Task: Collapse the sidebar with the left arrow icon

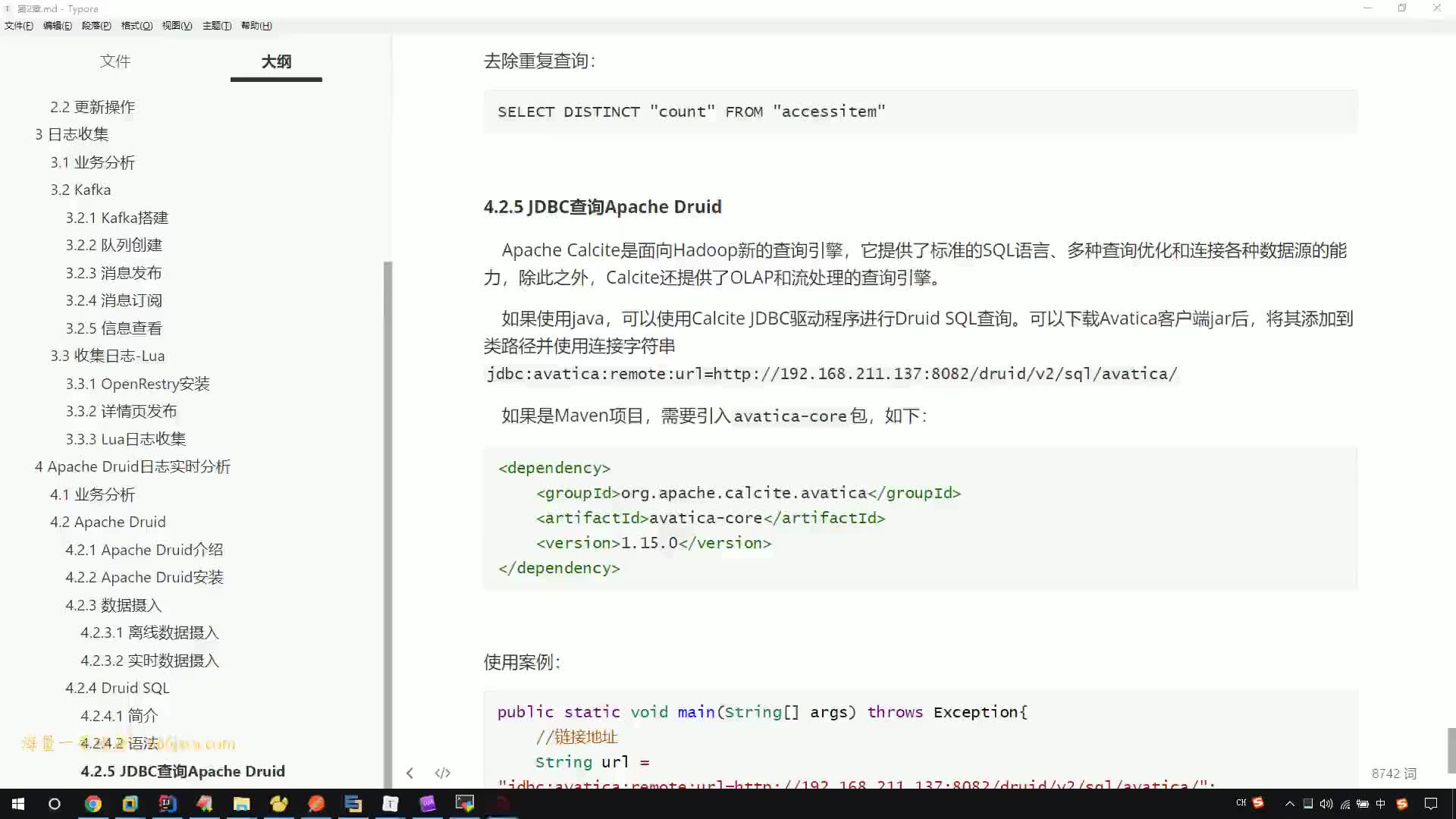Action: tap(409, 773)
